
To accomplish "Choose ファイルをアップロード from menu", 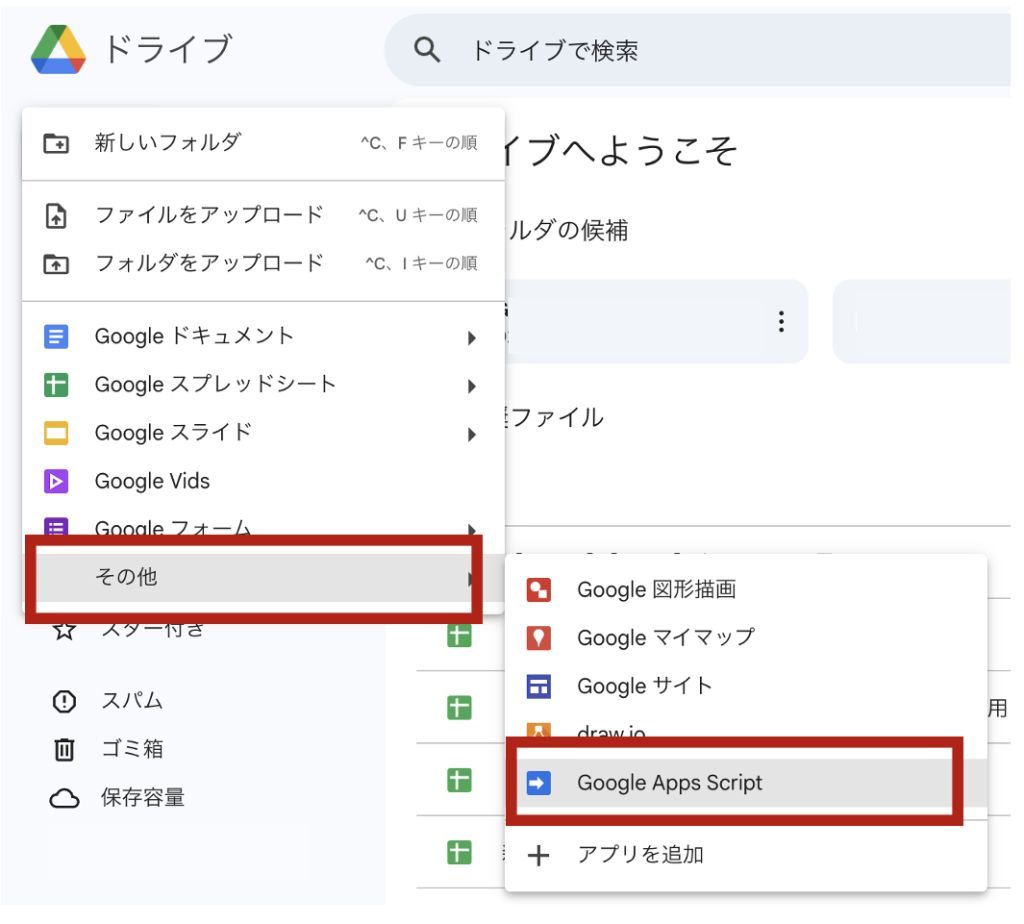I will point(263,215).
